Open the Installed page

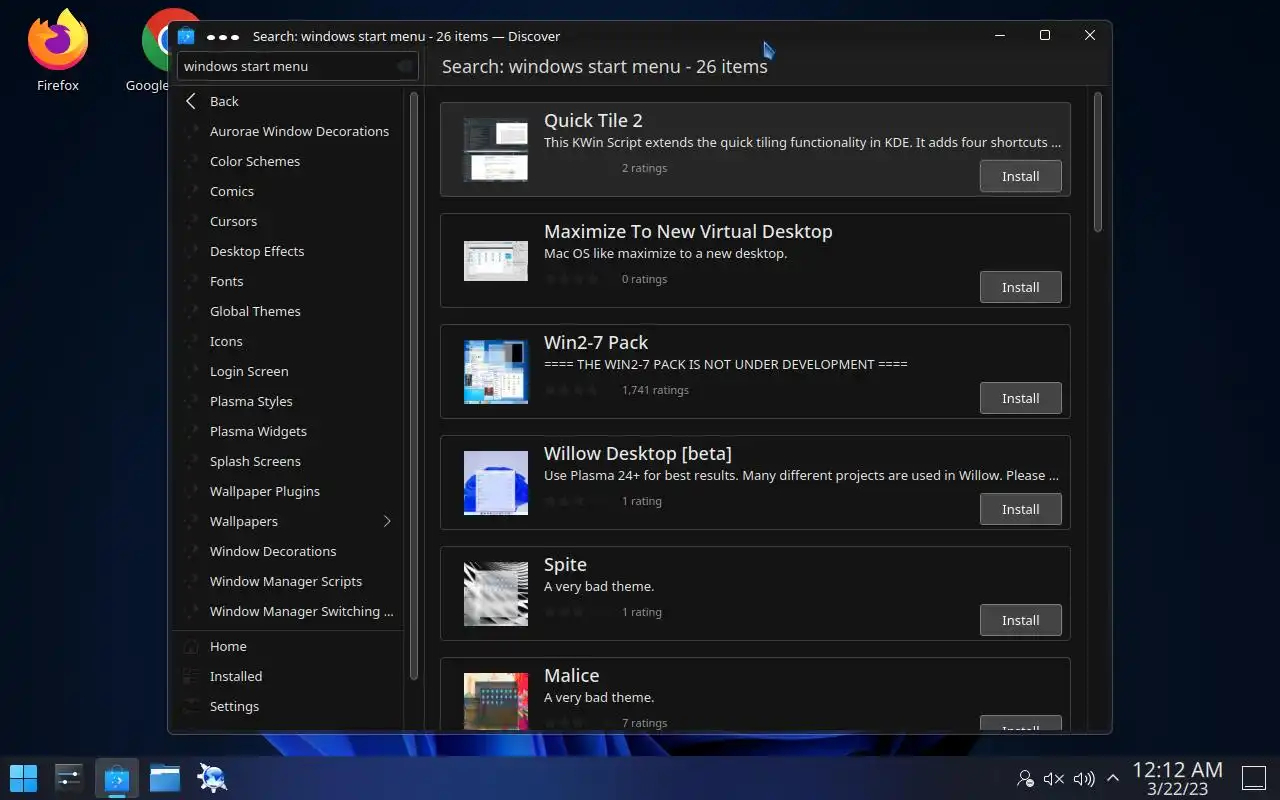[x=288, y=676]
